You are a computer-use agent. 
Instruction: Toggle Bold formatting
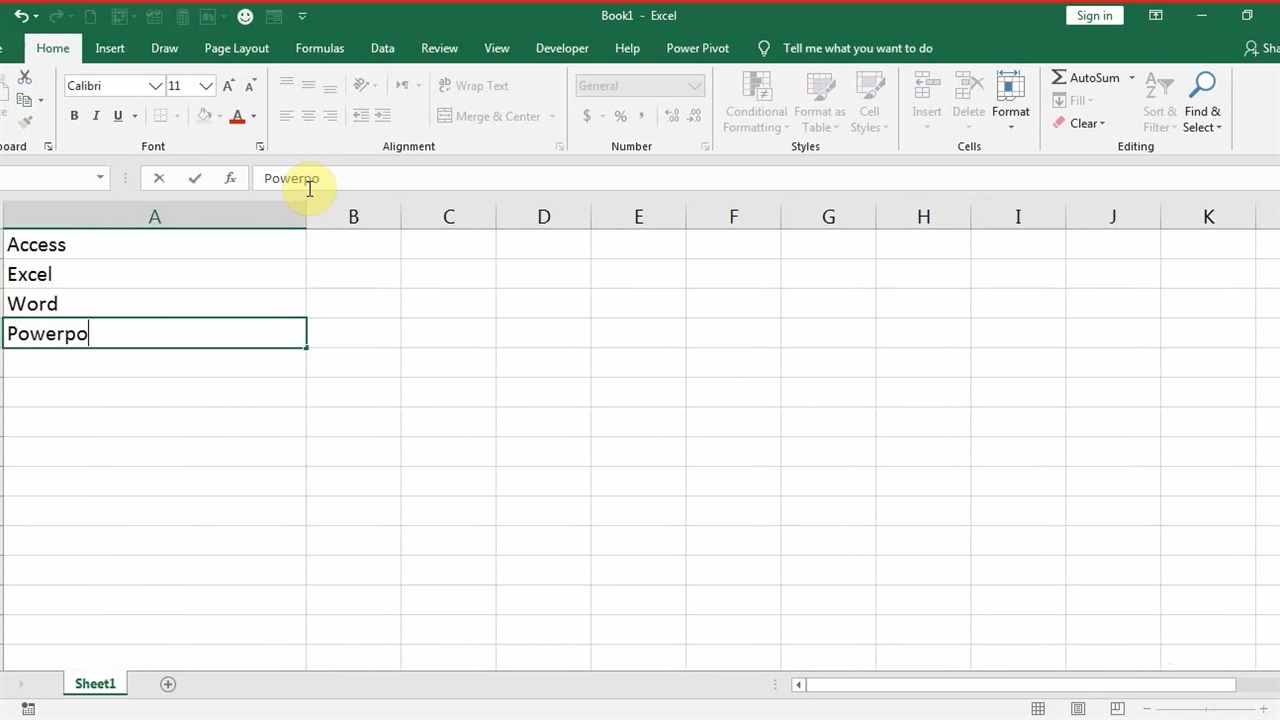pyautogui.click(x=74, y=116)
